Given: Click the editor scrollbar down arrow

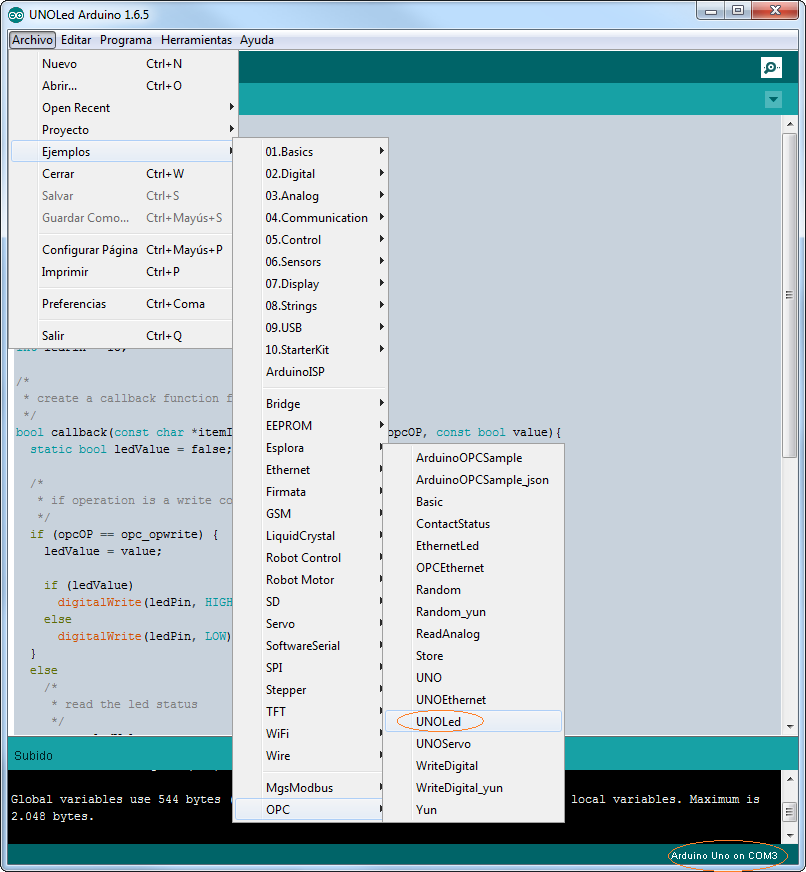Looking at the screenshot, I should click(790, 727).
